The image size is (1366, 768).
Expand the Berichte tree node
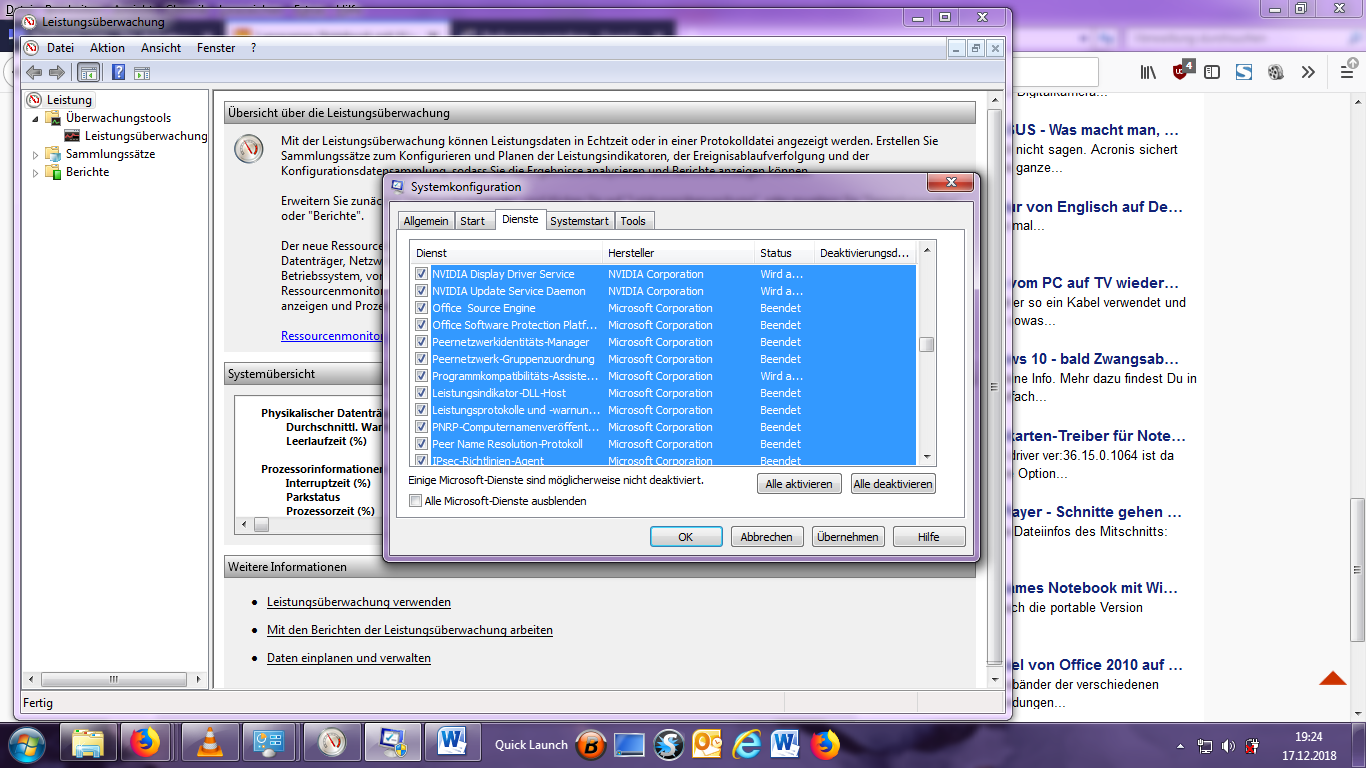36,173
